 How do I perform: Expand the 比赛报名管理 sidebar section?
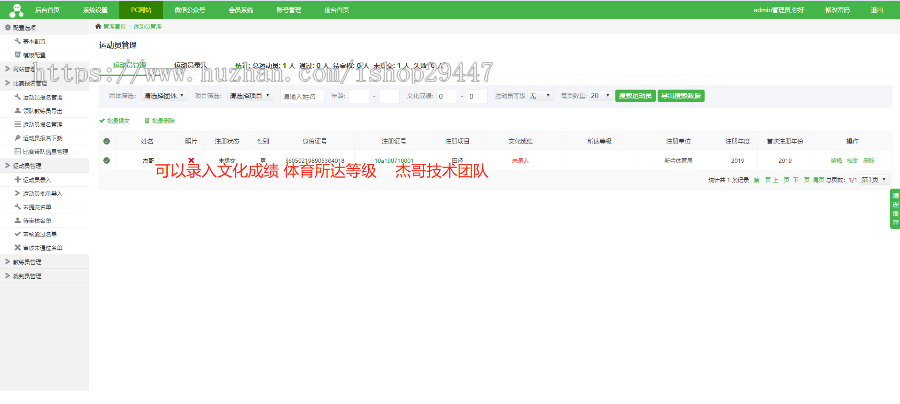(x=44, y=83)
